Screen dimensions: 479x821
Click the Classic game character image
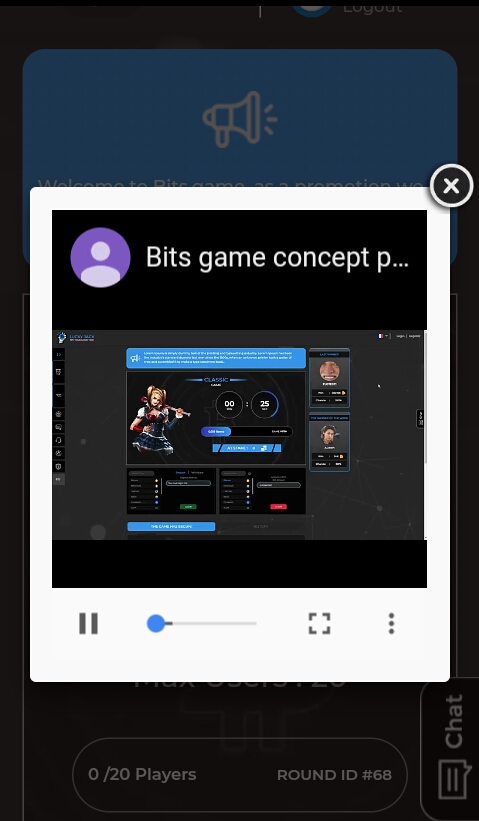click(x=158, y=419)
